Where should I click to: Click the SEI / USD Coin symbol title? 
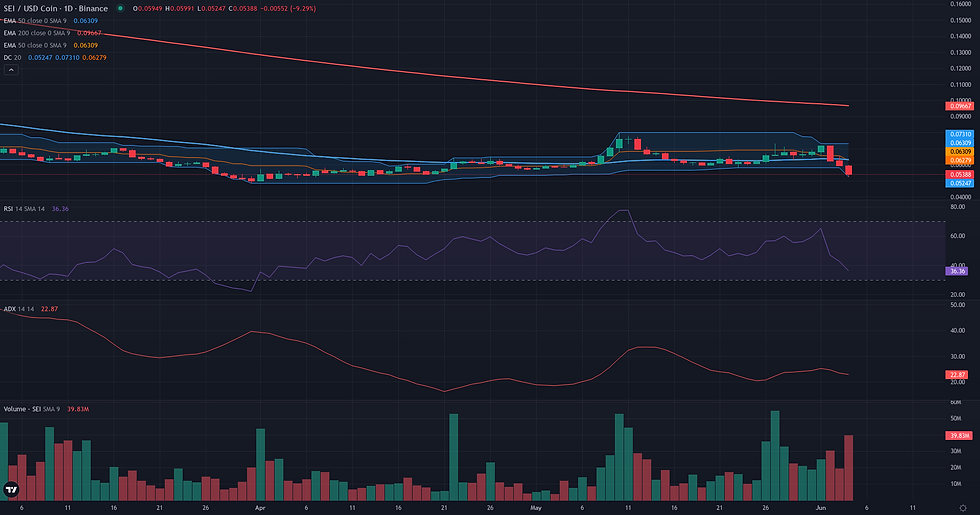[x=56, y=9]
